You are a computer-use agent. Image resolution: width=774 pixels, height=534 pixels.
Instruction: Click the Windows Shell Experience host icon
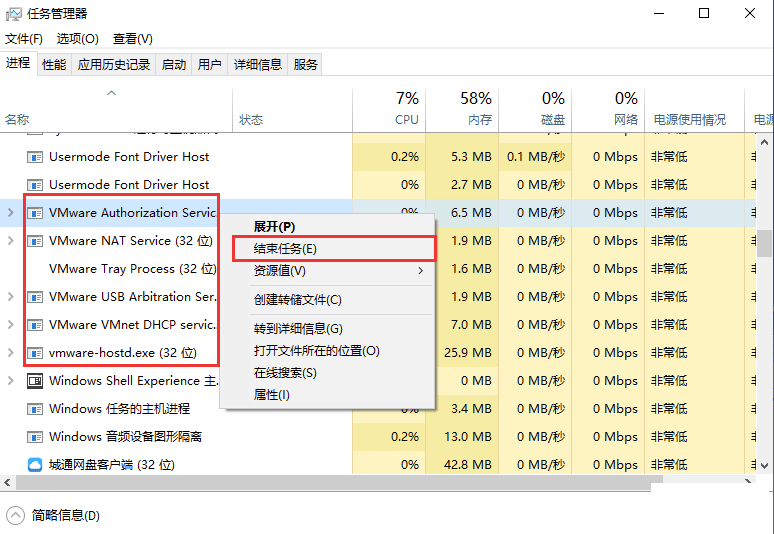click(x=35, y=381)
